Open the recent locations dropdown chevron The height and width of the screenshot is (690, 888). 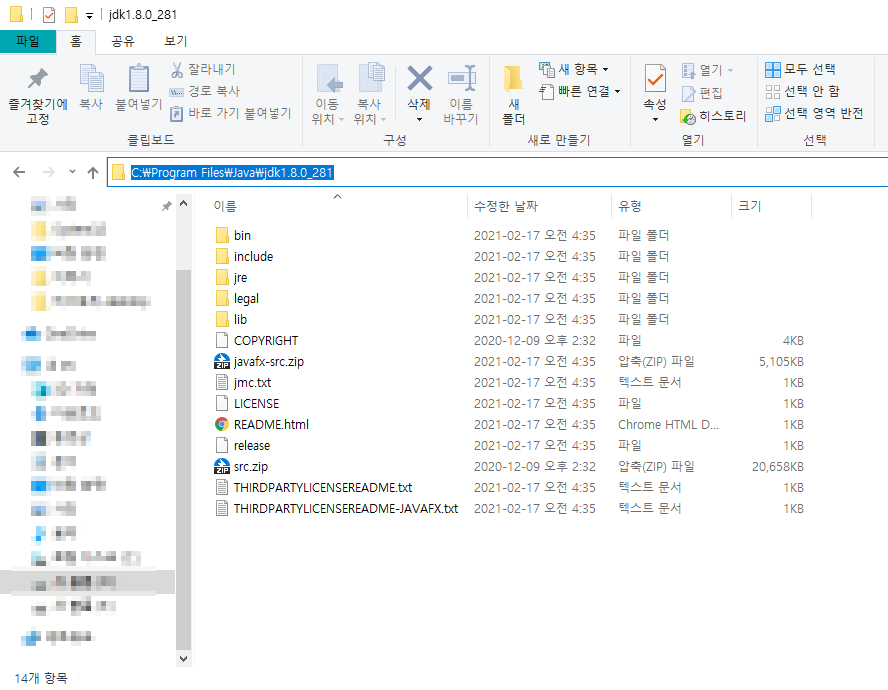[72, 172]
